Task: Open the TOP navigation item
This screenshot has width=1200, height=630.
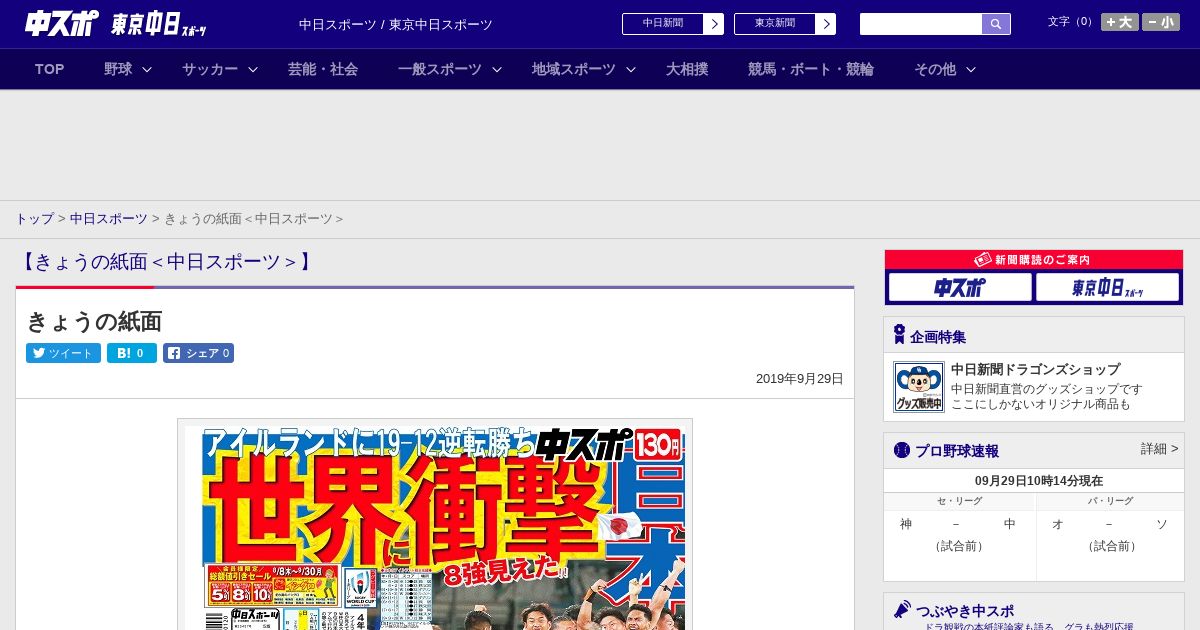Action: [49, 69]
